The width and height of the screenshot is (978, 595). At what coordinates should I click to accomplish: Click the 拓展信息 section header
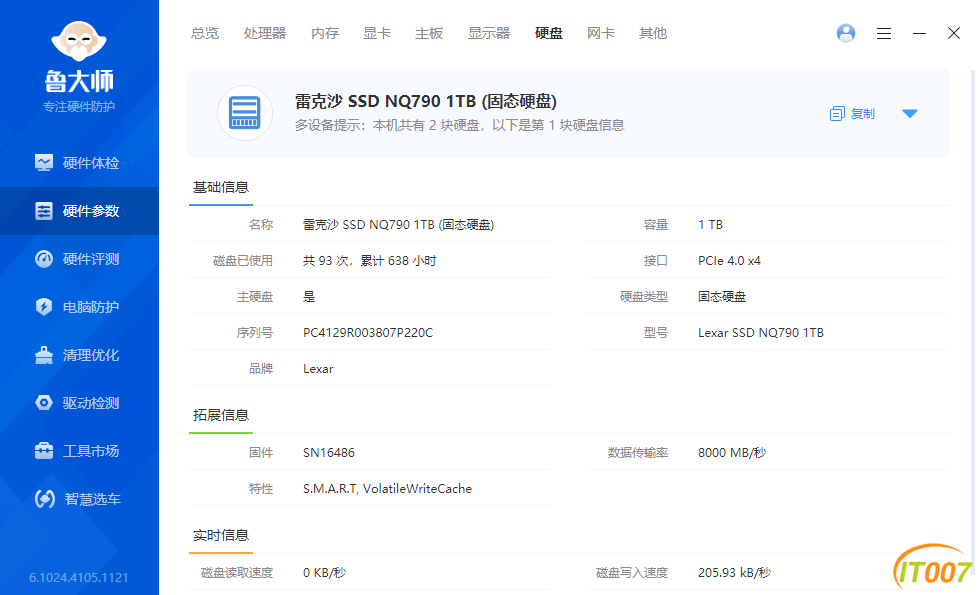(221, 415)
